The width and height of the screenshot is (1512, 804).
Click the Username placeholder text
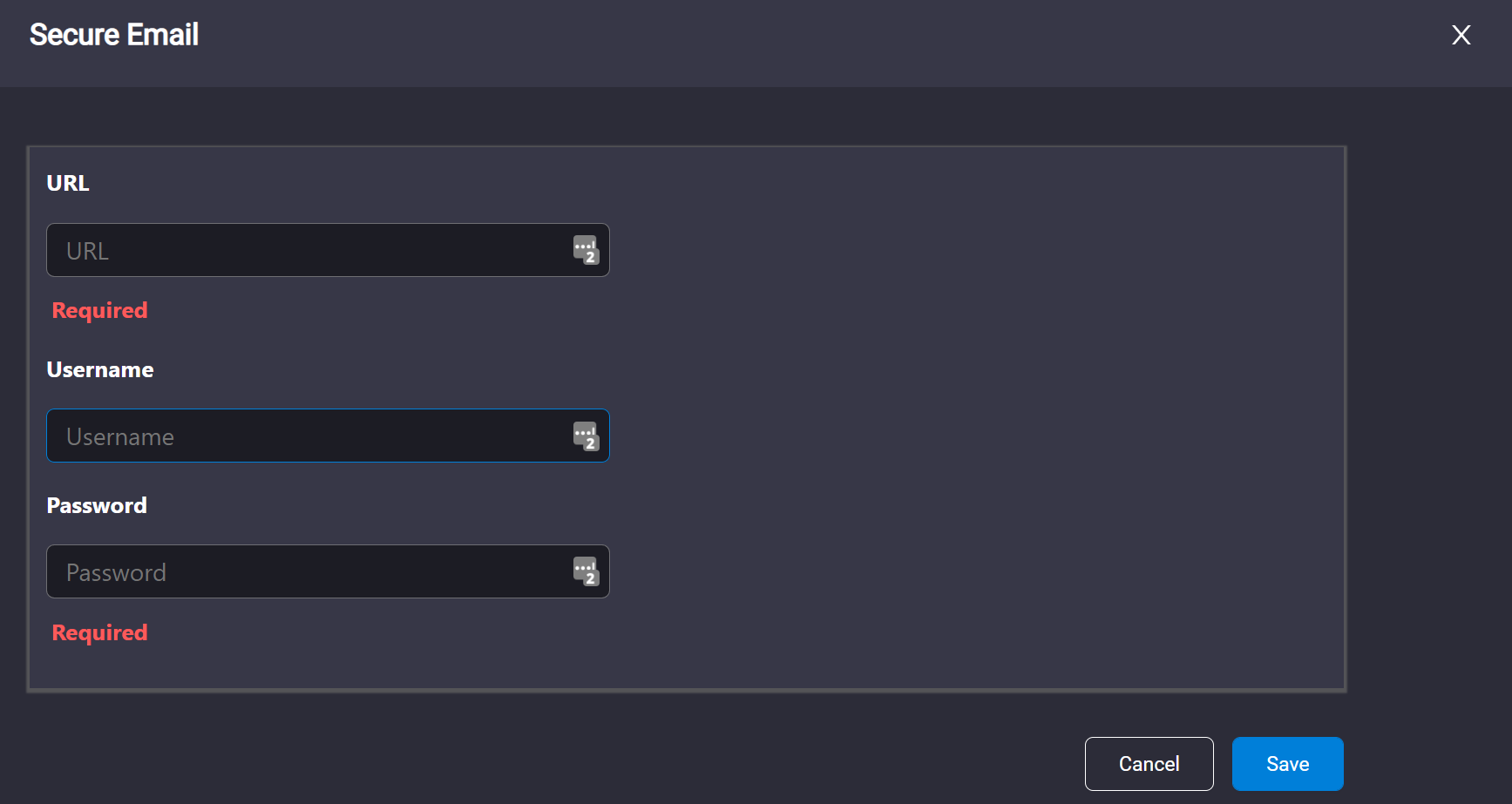coord(120,437)
